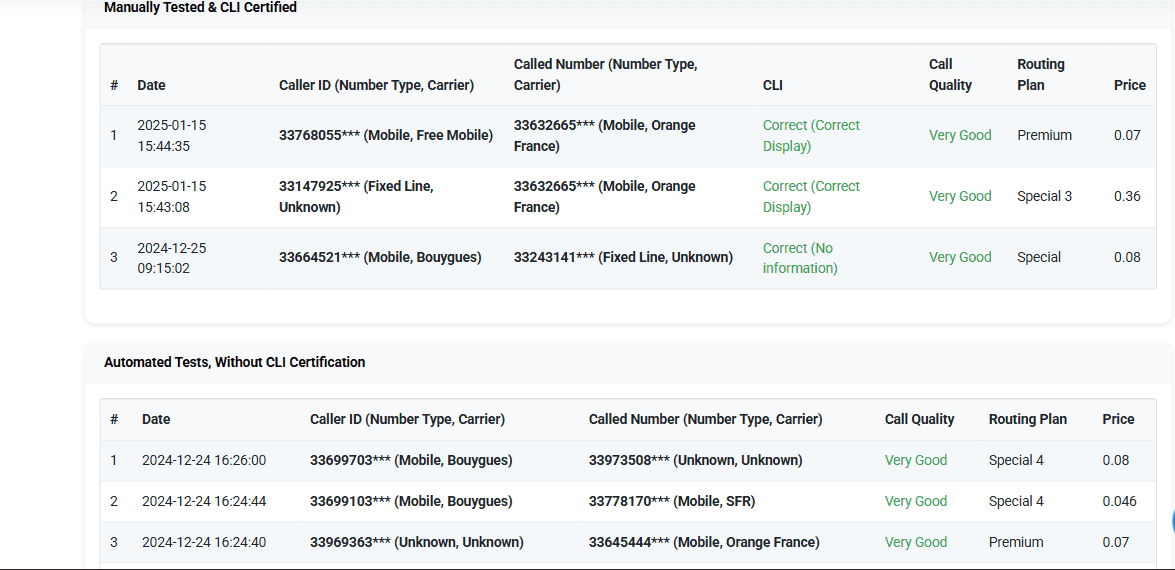This screenshot has height=570, width=1175.
Task: Click called number 33243141*** (Fixed Line, Unknown)
Action: [x=622, y=257]
